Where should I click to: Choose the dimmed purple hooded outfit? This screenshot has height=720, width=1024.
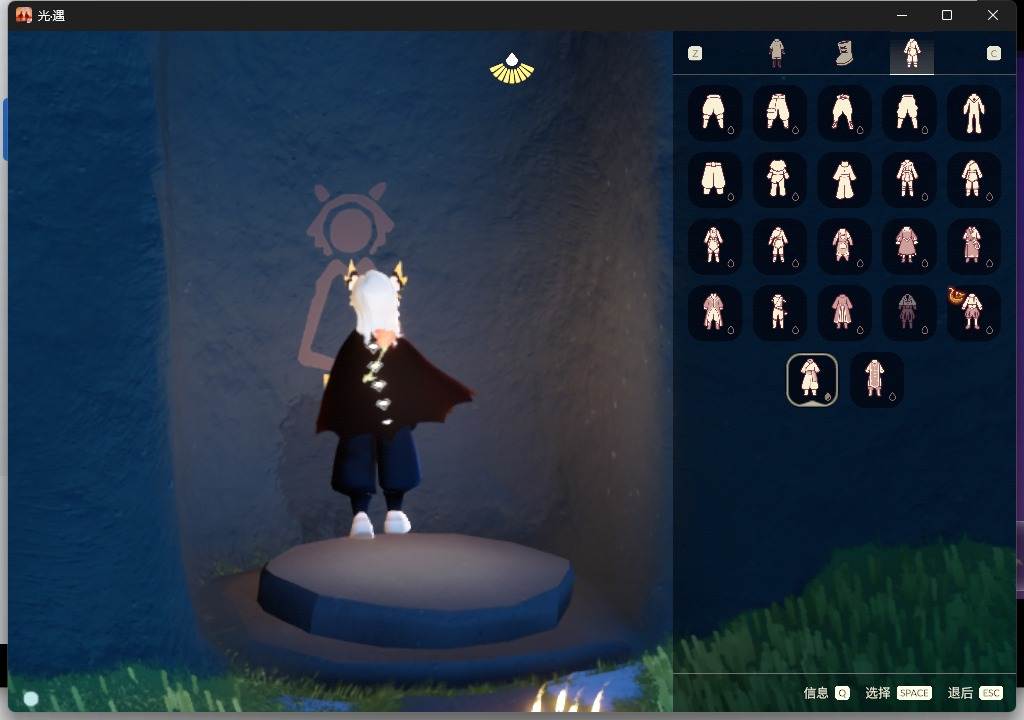(908, 312)
